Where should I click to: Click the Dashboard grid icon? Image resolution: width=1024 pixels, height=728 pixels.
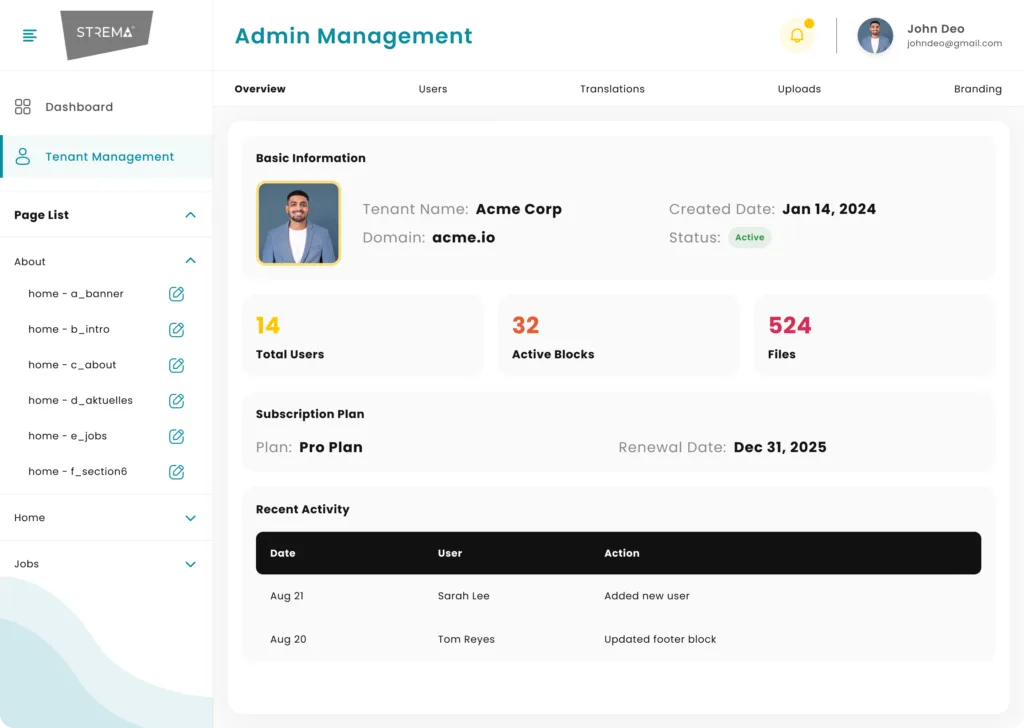23,106
